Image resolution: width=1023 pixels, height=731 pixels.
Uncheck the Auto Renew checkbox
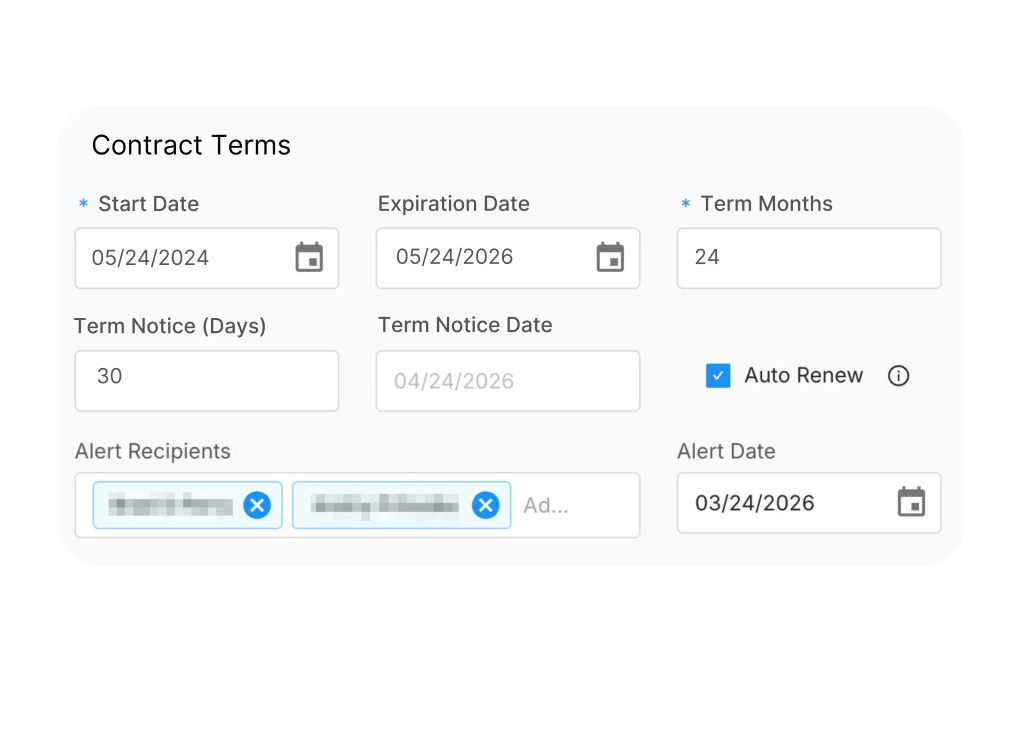(x=718, y=376)
